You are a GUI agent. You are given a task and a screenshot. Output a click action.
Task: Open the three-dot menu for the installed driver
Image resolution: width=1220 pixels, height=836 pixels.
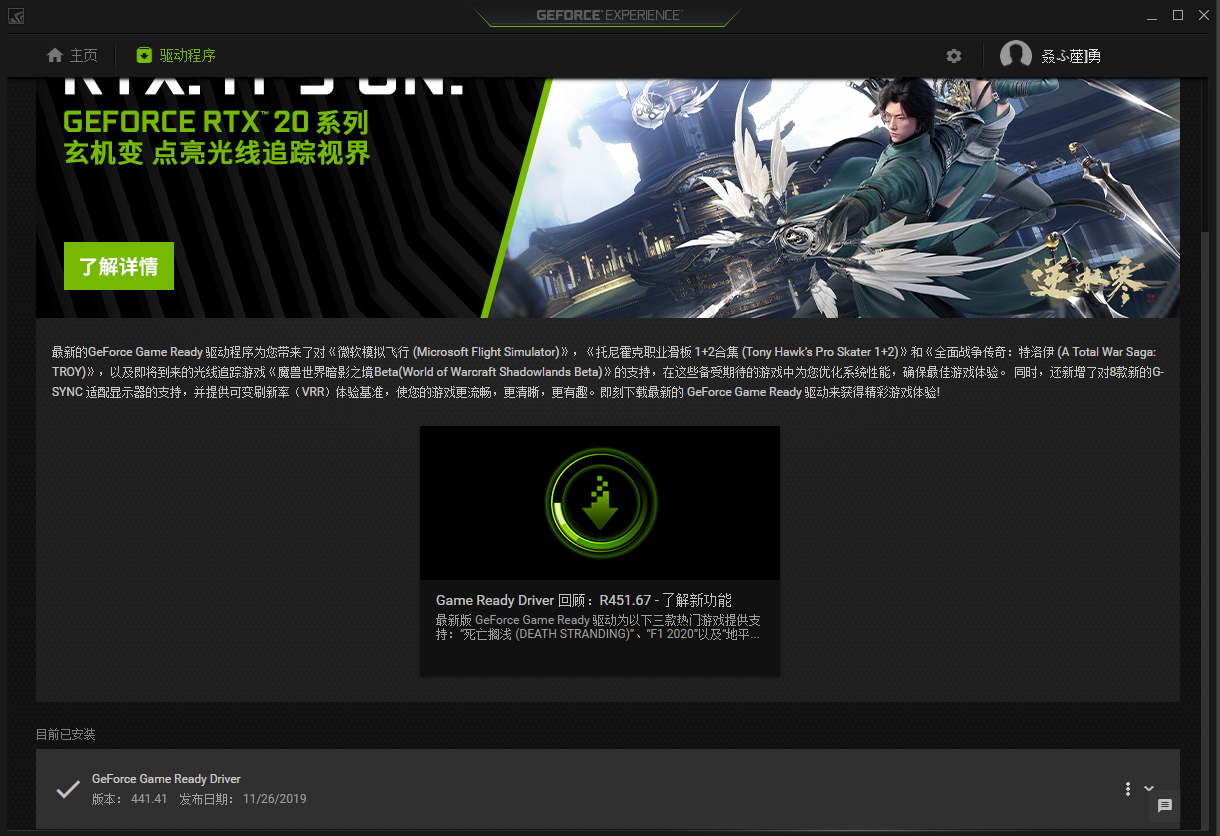1127,789
